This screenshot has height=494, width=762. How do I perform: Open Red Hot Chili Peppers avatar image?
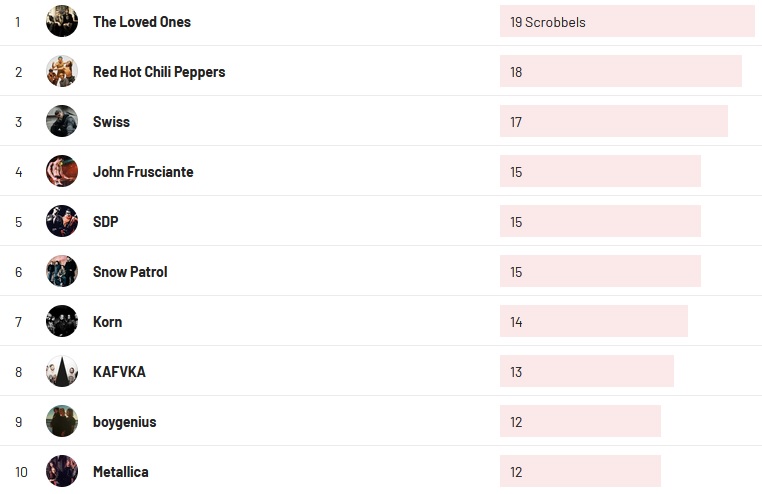[62, 71]
